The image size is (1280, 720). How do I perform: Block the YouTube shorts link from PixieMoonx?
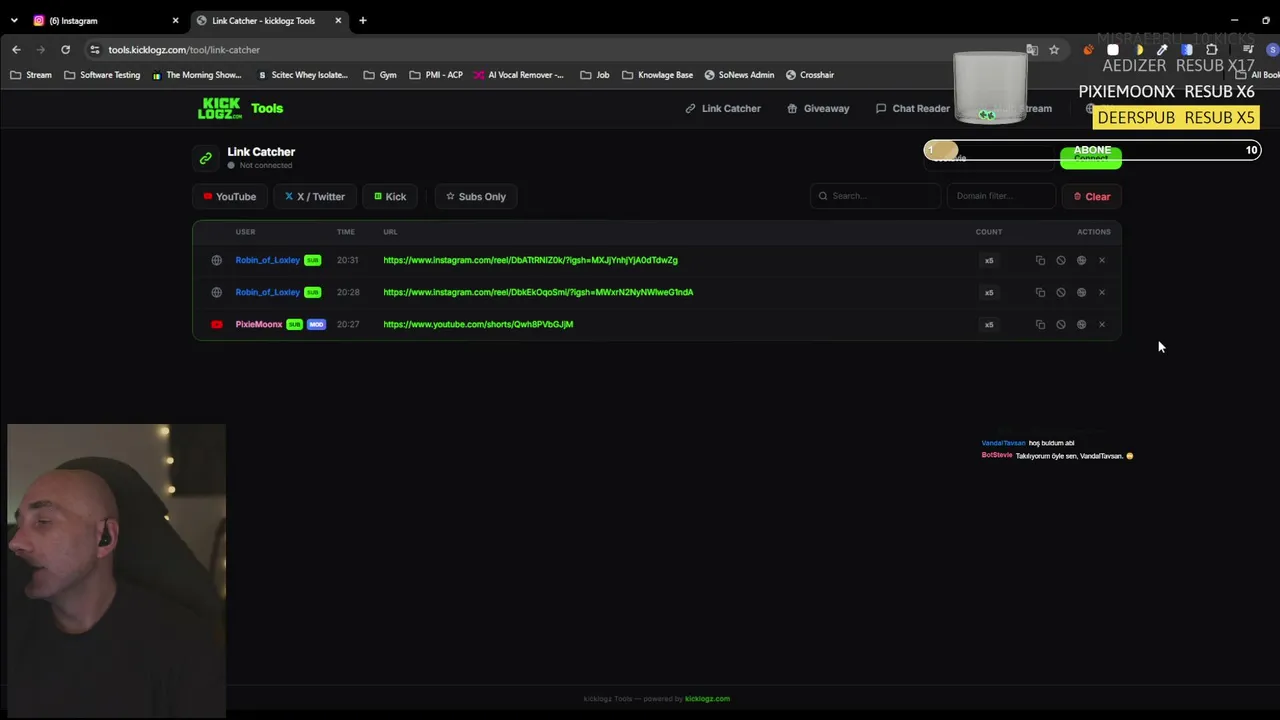coord(1061,324)
